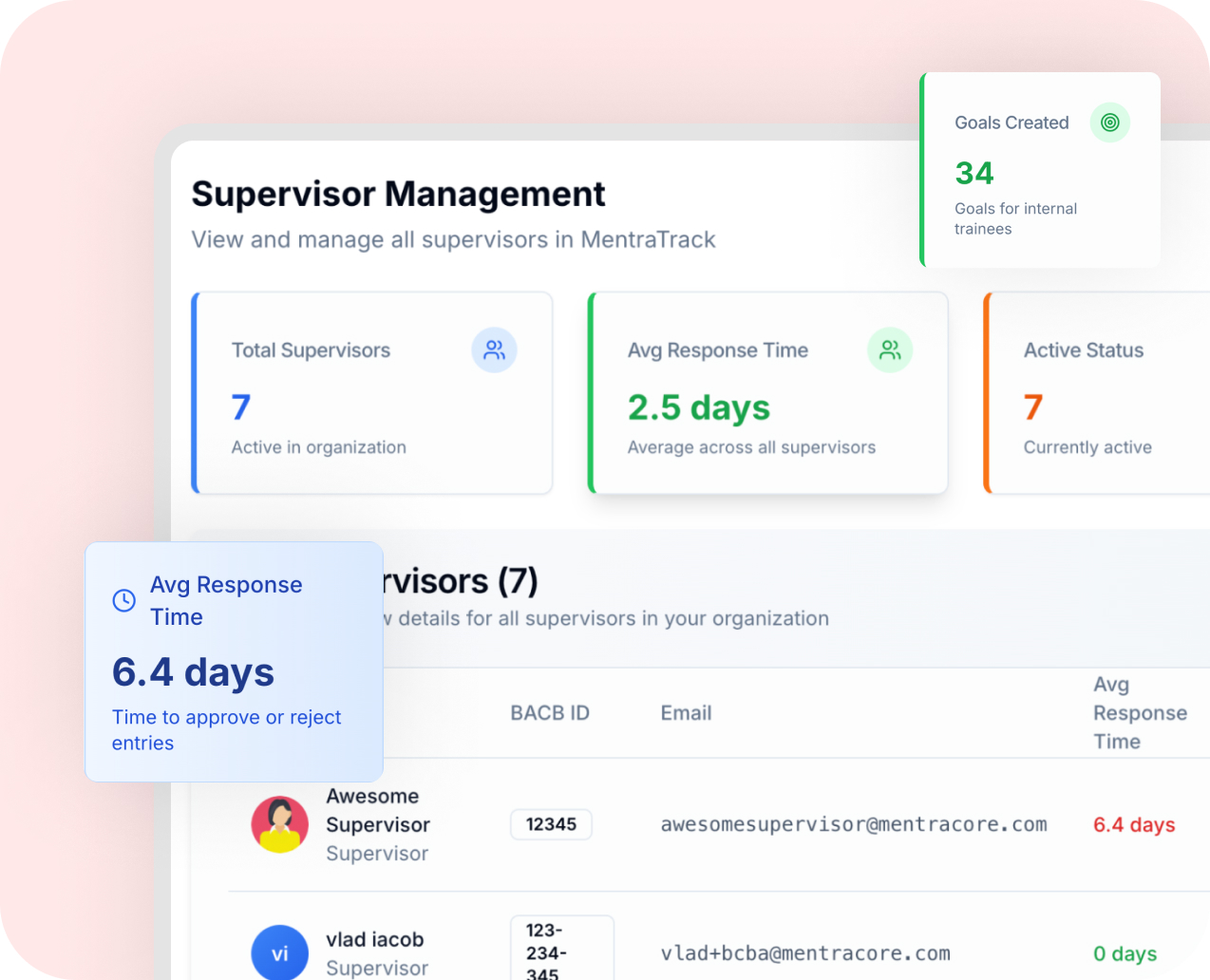Click the red 6.4 days response time value
Image resolution: width=1210 pixels, height=980 pixels.
[1134, 824]
